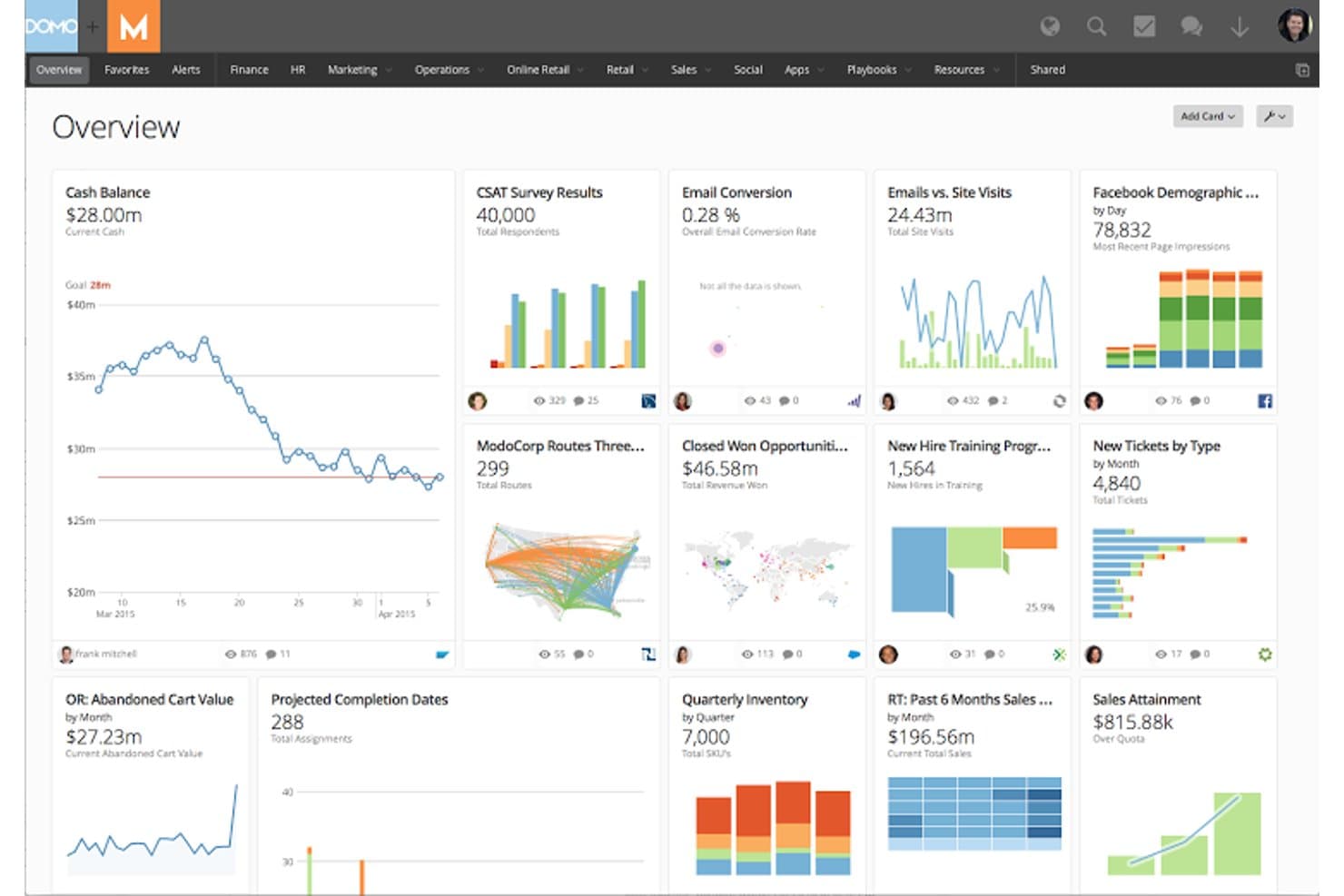Open the search magnifier icon

(x=1097, y=26)
